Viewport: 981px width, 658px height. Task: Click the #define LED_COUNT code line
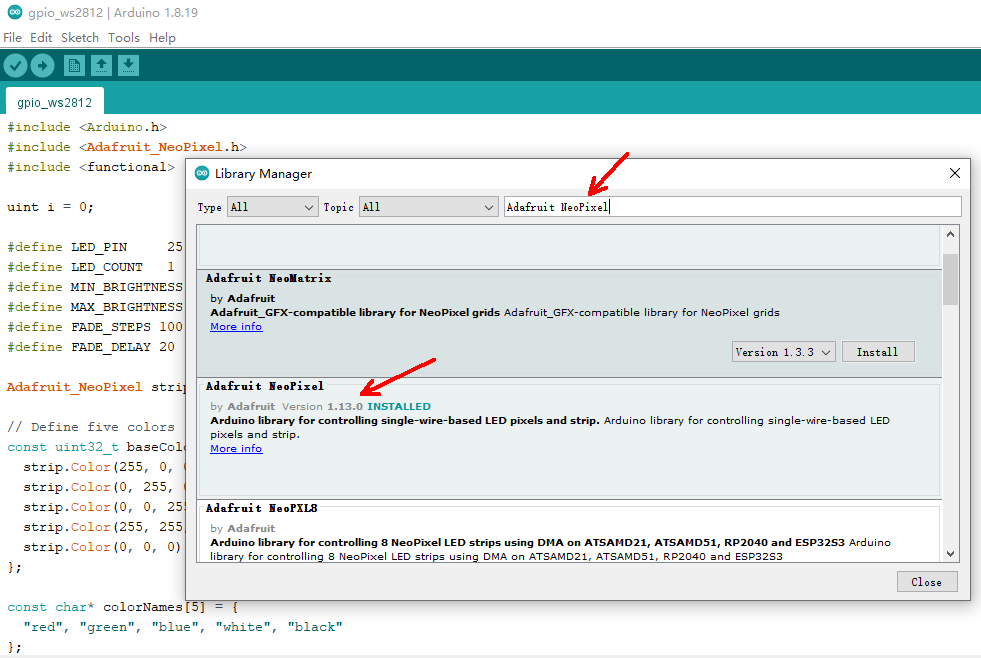(91, 267)
